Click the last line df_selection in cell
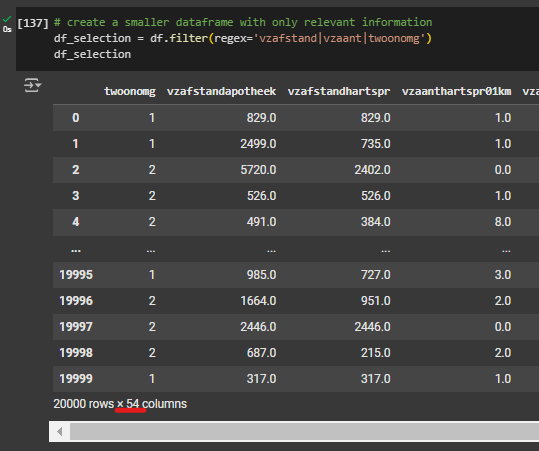Image resolution: width=539 pixels, height=451 pixels. [x=92, y=54]
